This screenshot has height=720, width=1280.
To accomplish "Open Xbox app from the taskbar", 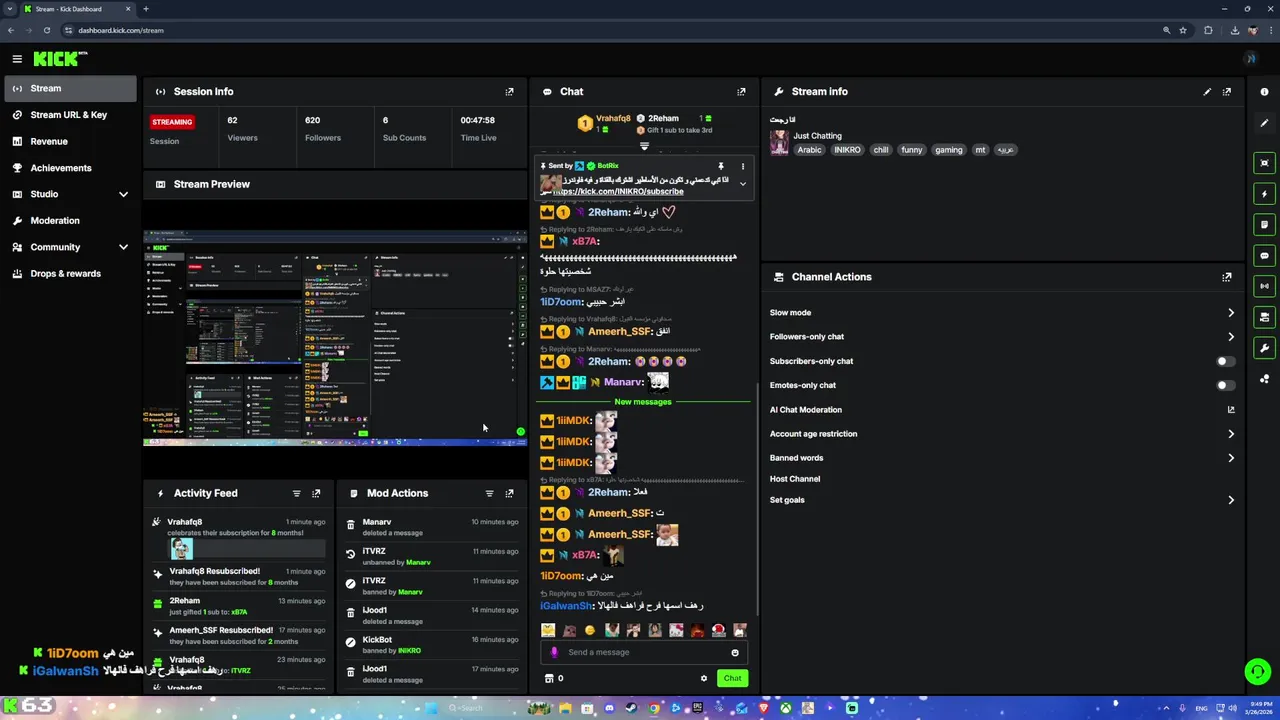I will pos(786,708).
